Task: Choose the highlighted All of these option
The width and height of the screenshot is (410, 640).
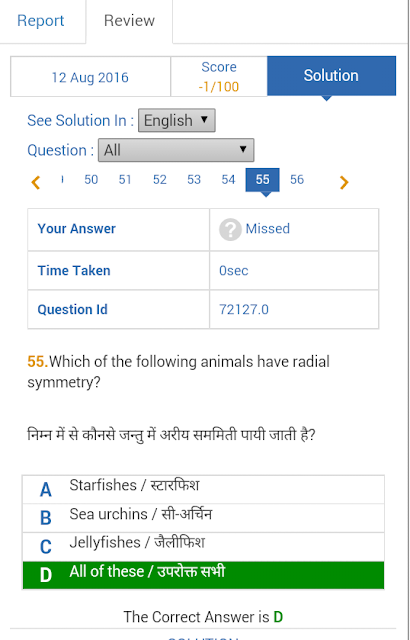Action: point(203,575)
